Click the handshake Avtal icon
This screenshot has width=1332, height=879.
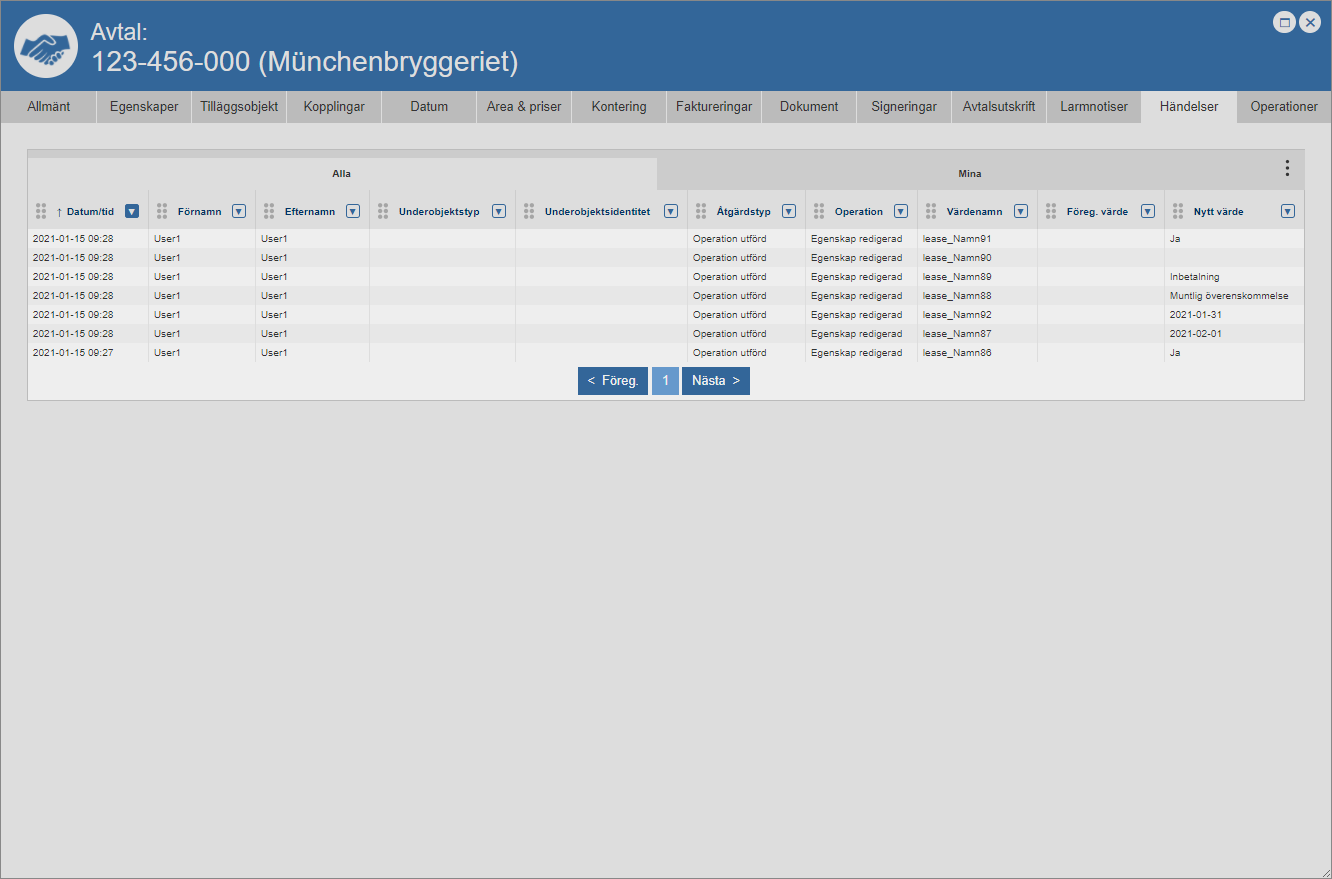46,46
